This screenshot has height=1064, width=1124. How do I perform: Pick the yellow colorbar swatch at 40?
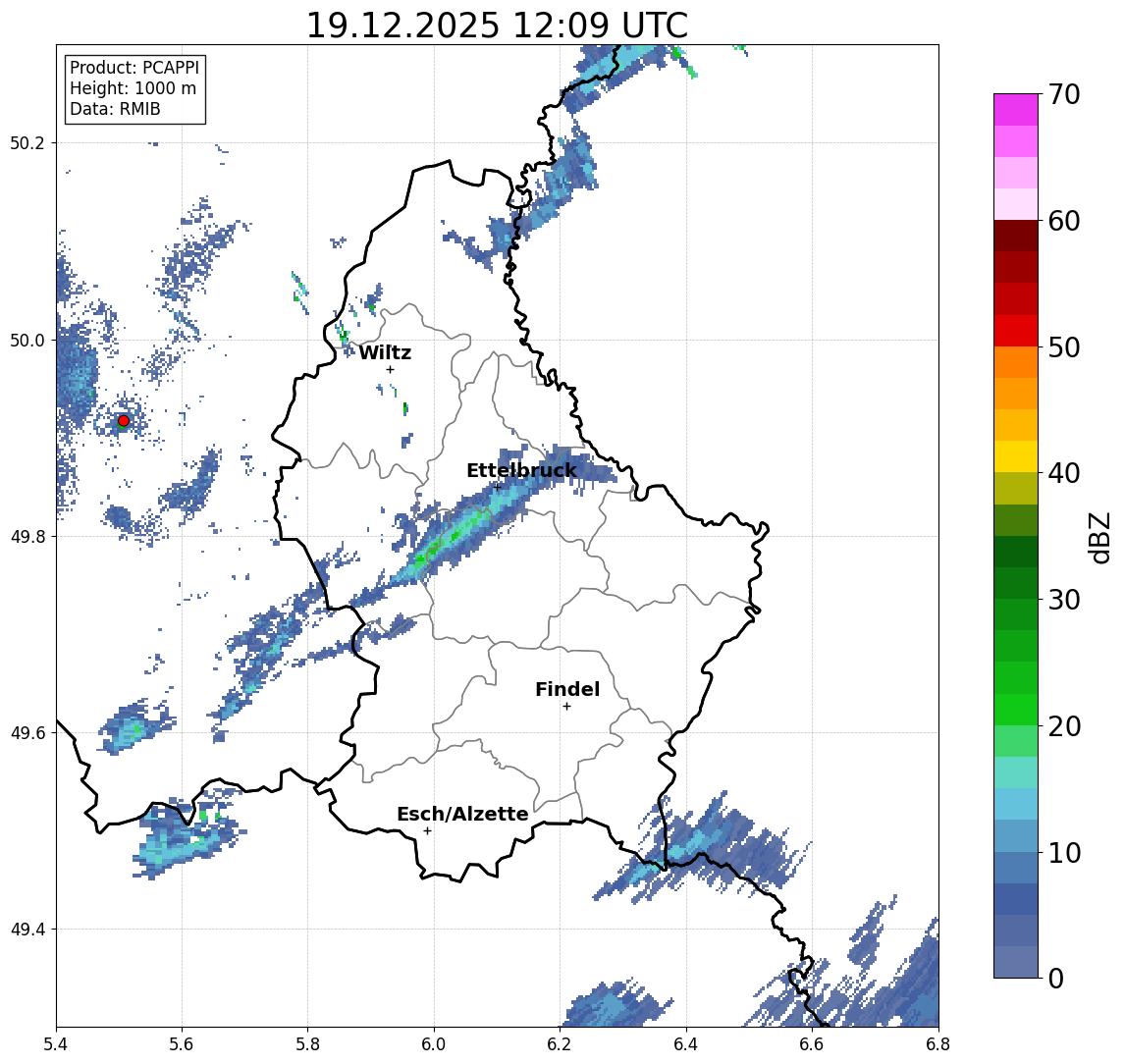coord(1016,456)
